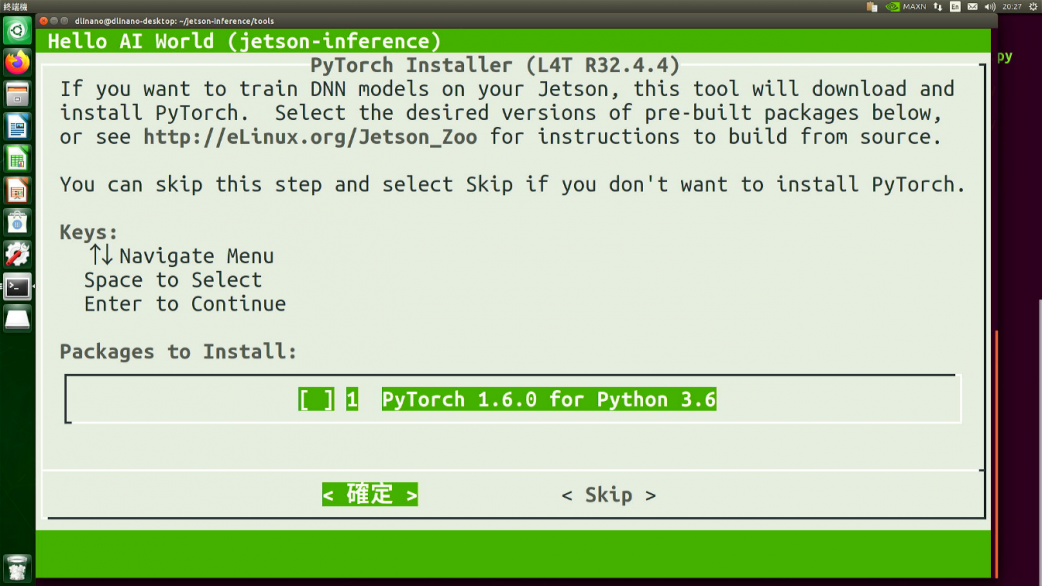Open the Files manager in dock
Image resolution: width=1042 pixels, height=586 pixels.
(17, 94)
